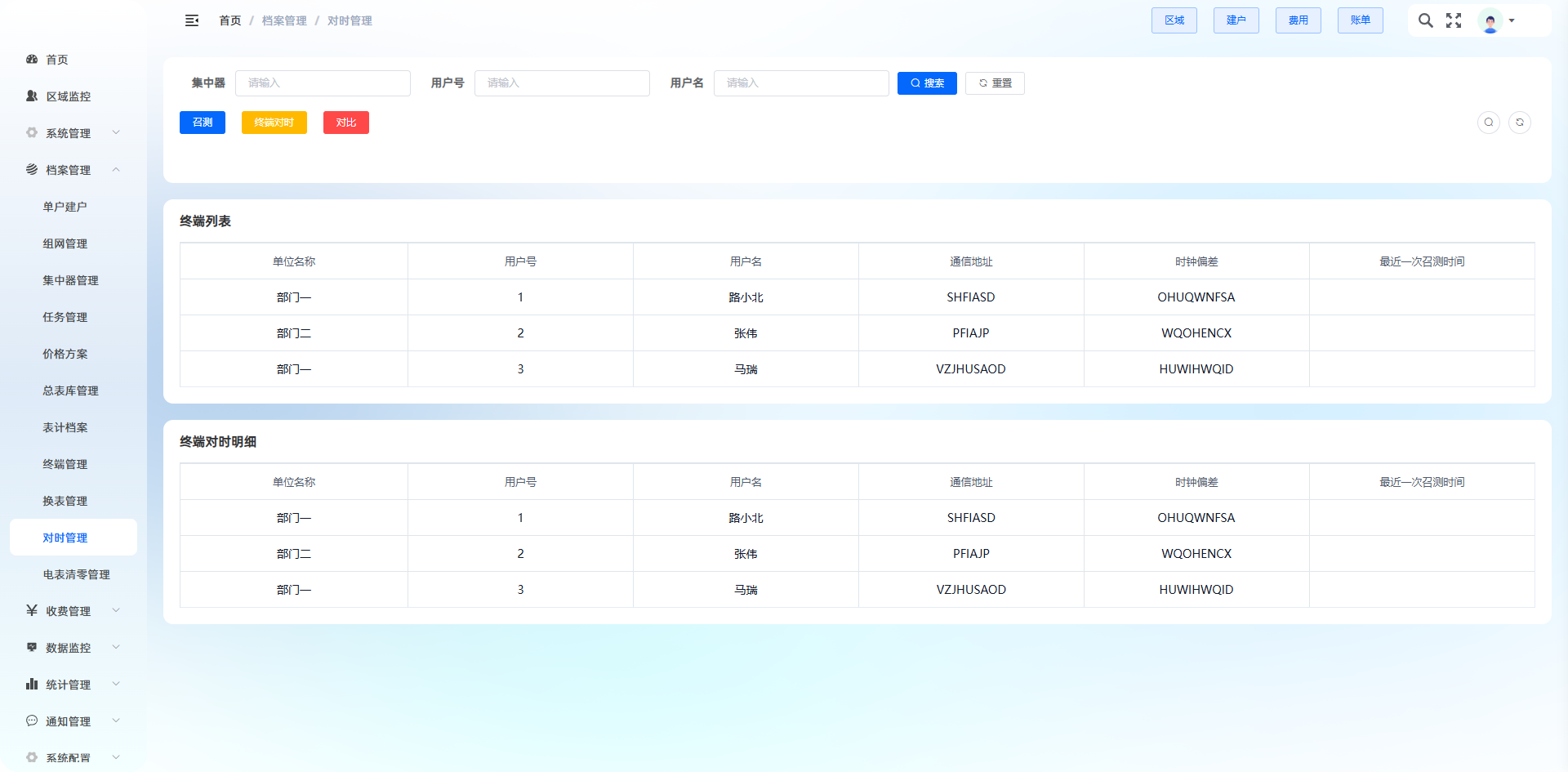The width and height of the screenshot is (1568, 772).
Task: Open user avatar dropdown arrow
Action: click(x=1512, y=20)
